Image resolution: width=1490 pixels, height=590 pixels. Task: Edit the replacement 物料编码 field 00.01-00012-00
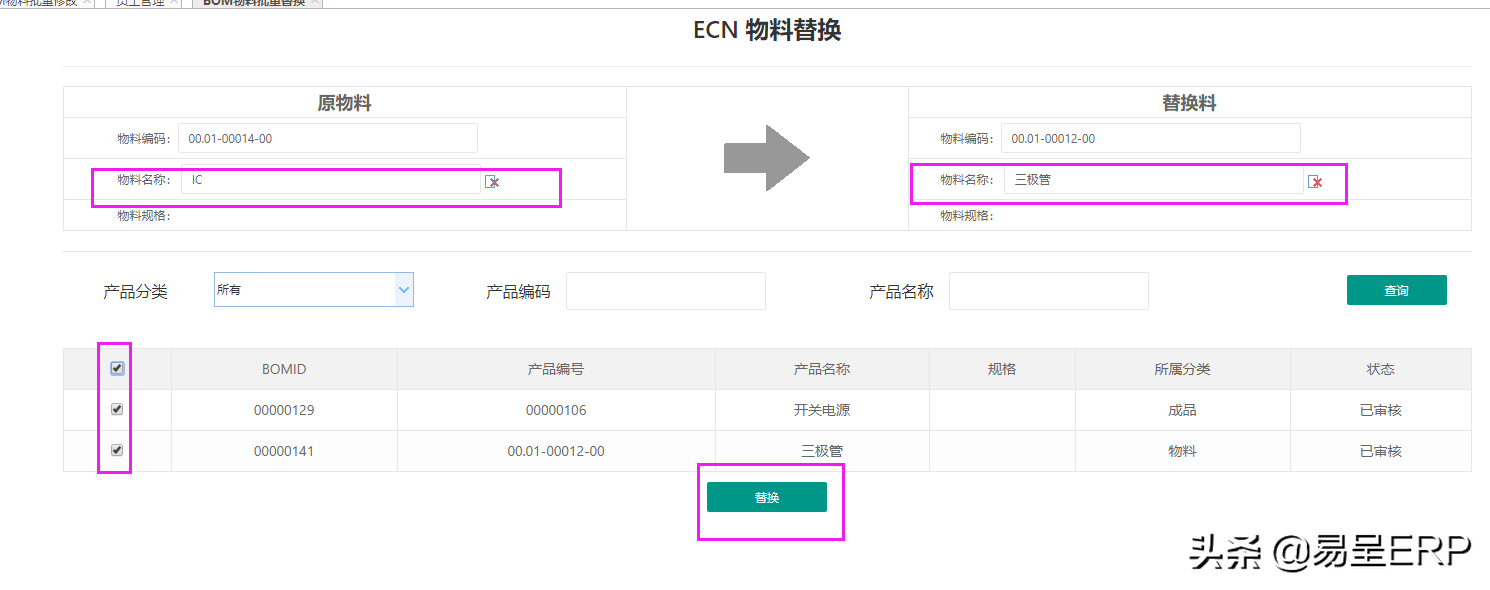1150,139
